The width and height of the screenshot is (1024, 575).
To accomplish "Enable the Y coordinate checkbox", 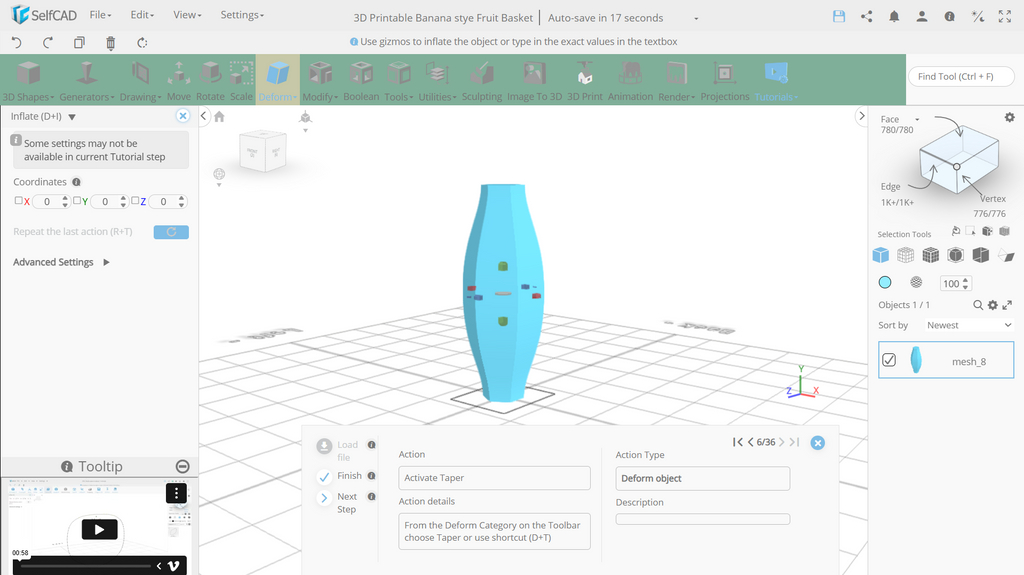I will [77, 201].
